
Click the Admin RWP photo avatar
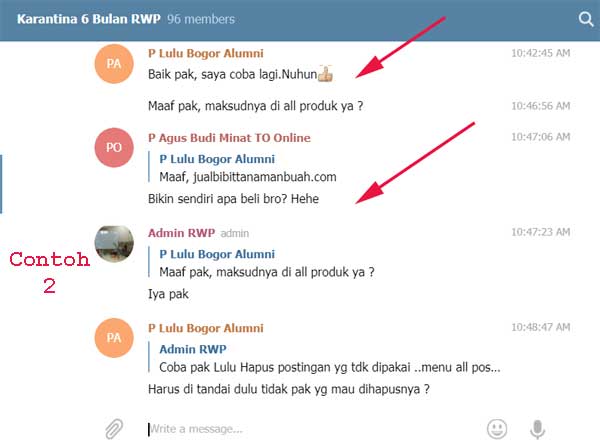114,244
